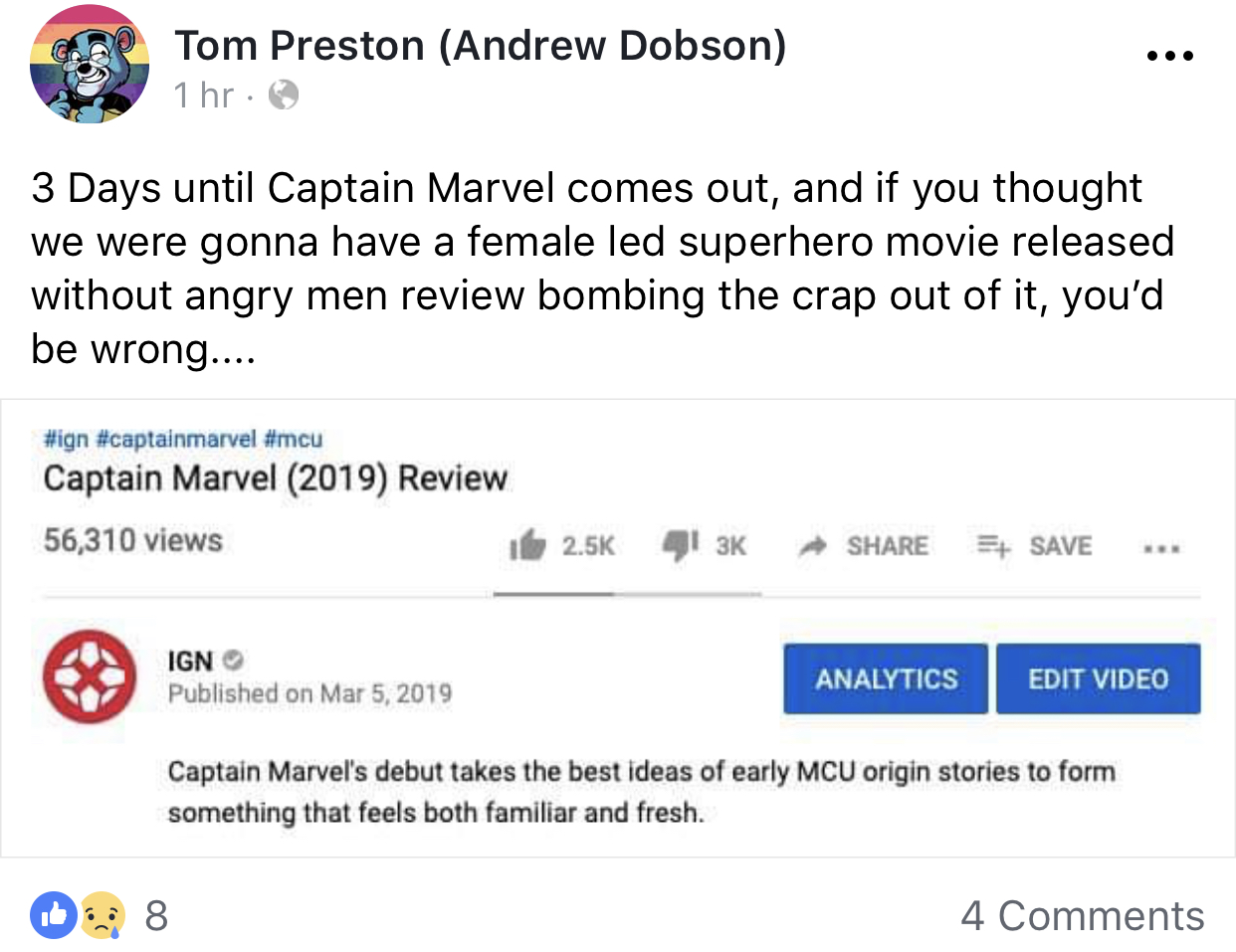The width and height of the screenshot is (1236, 952).
Task: Click the like-dislike ratio bar
Action: (627, 594)
